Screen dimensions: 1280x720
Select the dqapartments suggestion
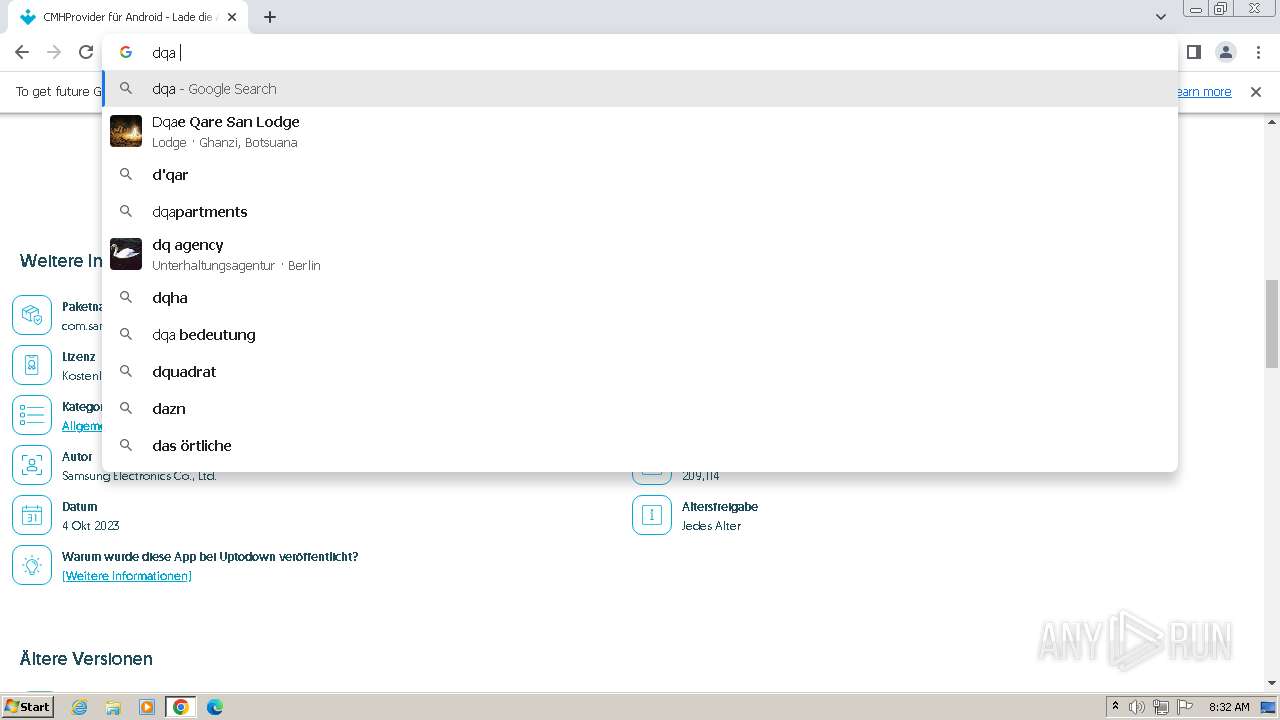(x=640, y=212)
